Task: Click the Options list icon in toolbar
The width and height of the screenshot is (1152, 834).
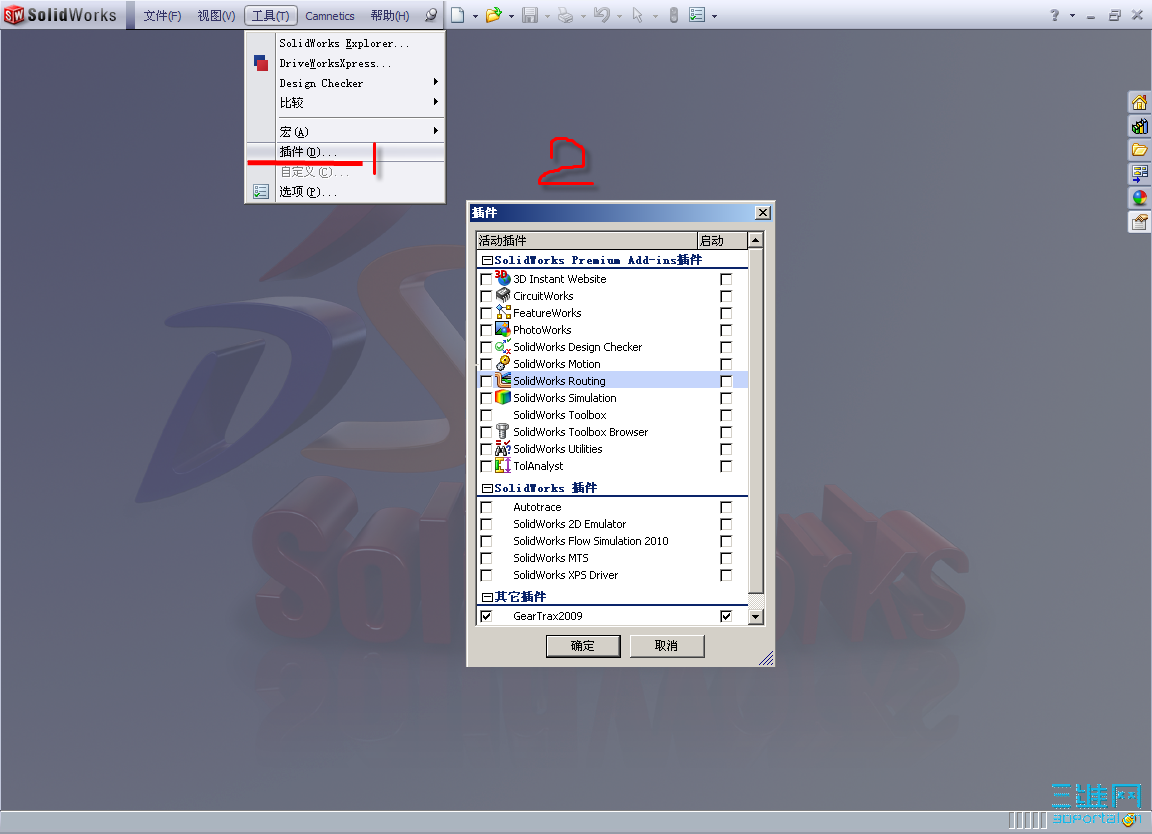Action: [696, 15]
